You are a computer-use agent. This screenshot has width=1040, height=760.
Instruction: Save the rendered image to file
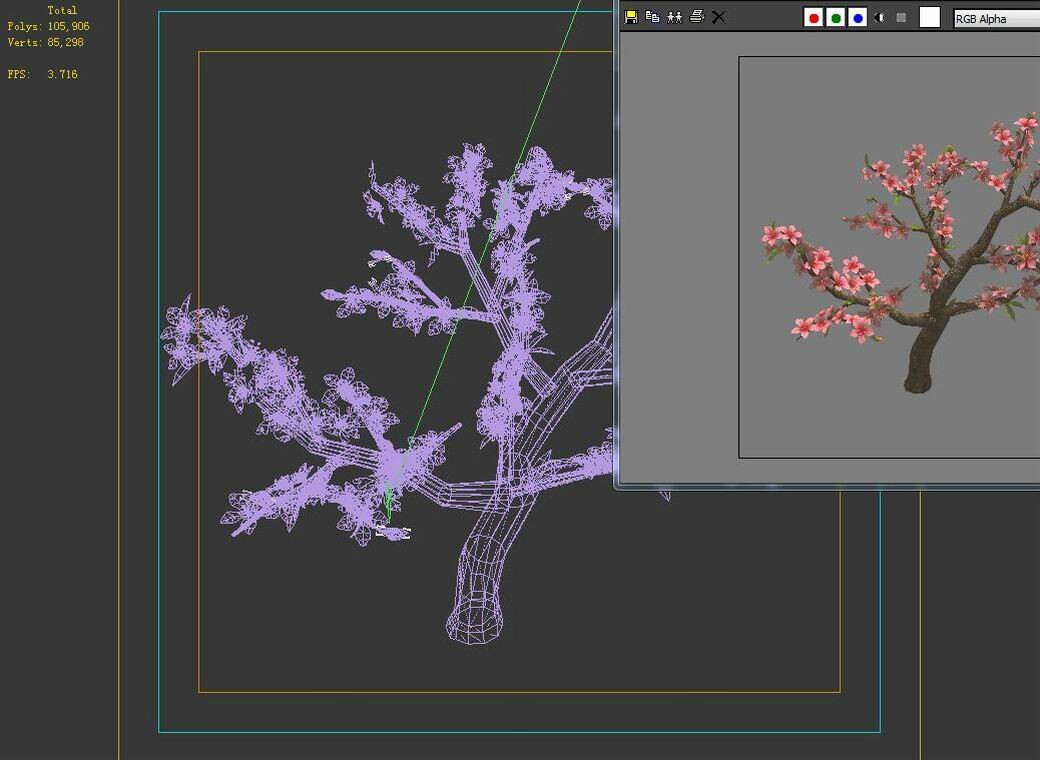tap(630, 17)
